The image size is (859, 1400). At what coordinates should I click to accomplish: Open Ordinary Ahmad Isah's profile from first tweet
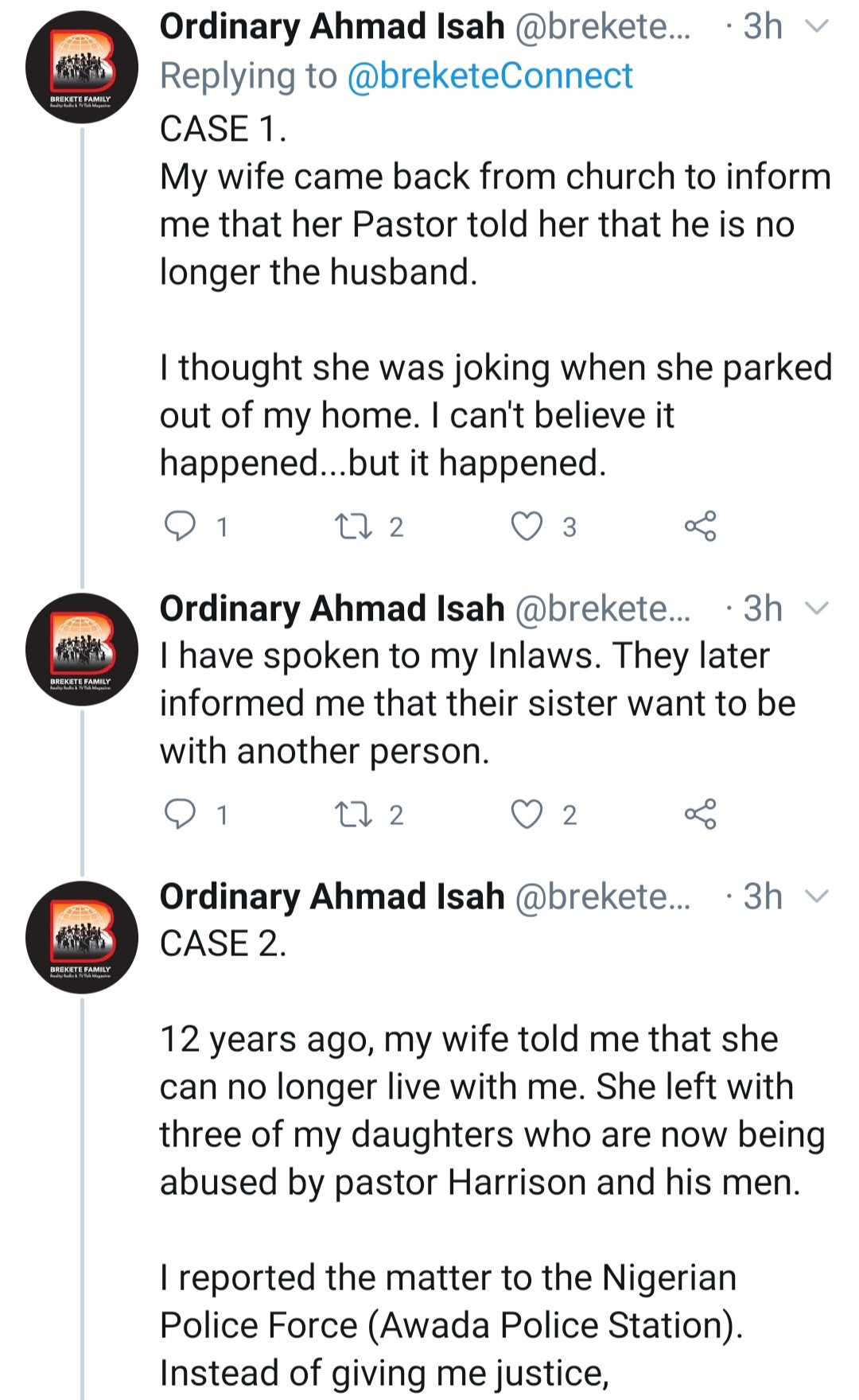point(332,27)
